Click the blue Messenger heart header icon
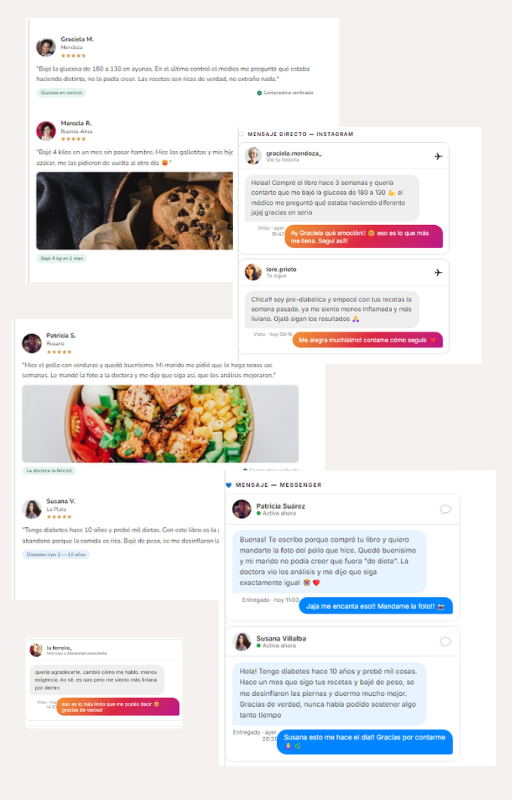This screenshot has height=800, width=512. [x=228, y=485]
